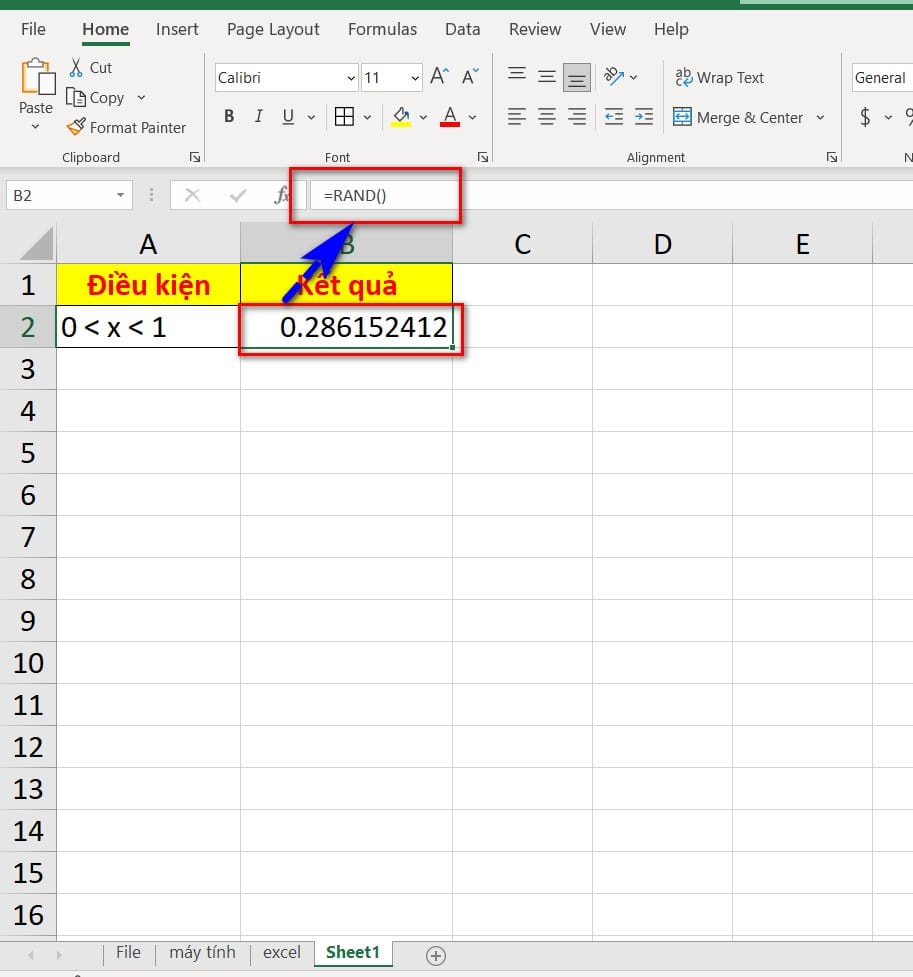Image resolution: width=913 pixels, height=977 pixels.
Task: Apply the Borders grid icon
Action: pyautogui.click(x=344, y=117)
